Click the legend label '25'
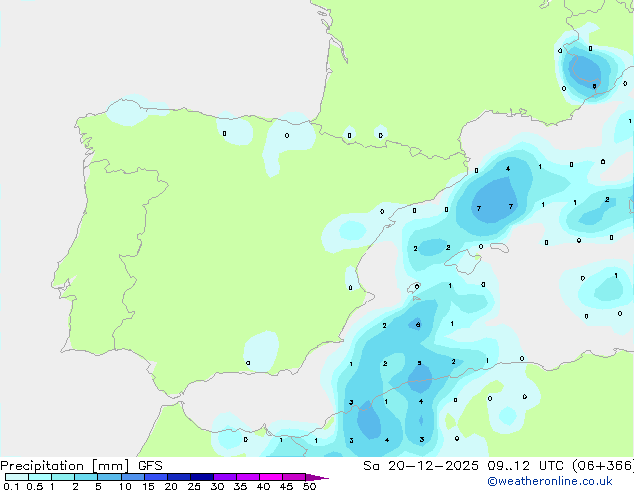 (x=194, y=486)
